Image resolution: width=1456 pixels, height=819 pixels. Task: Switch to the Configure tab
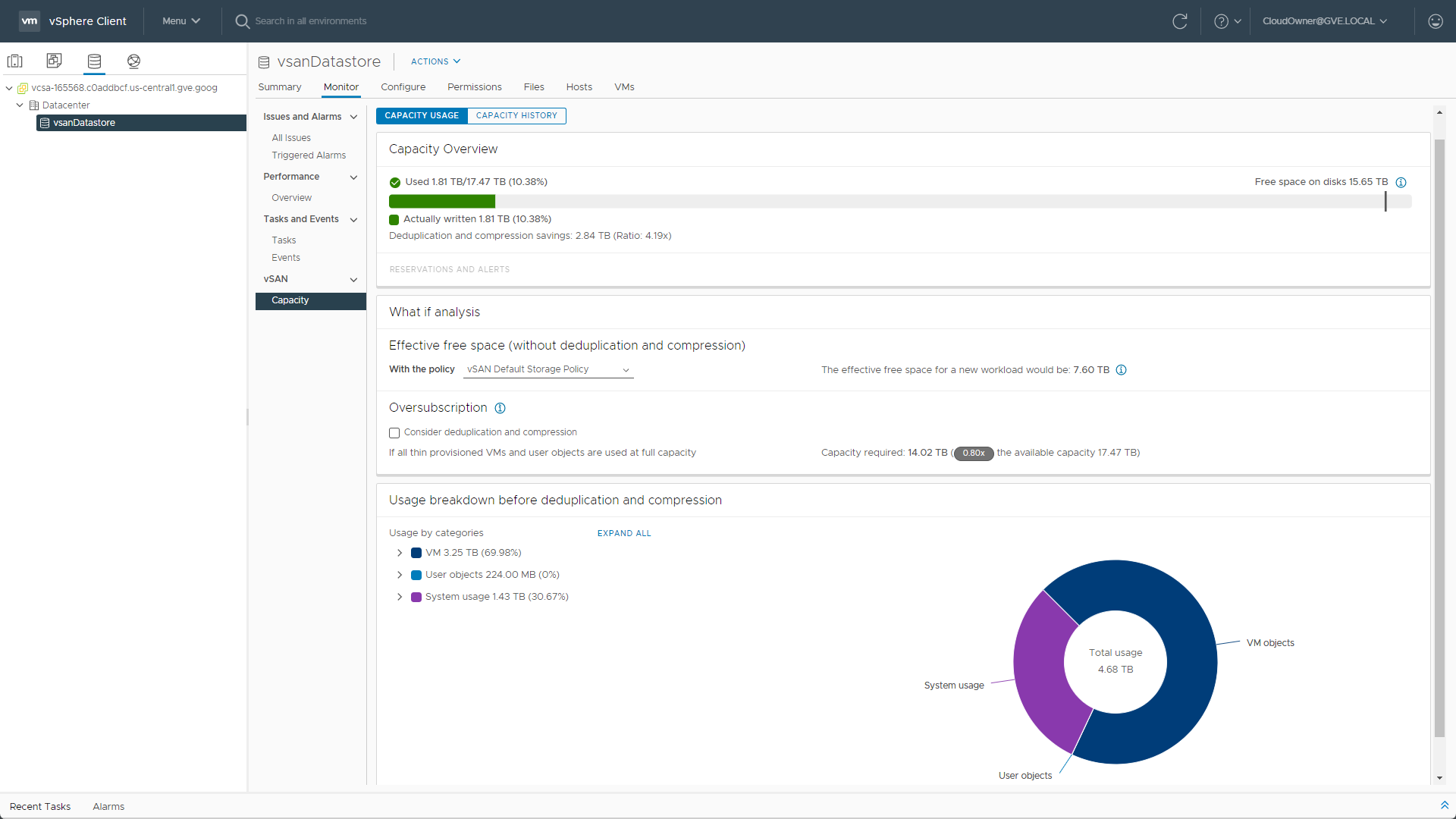click(x=403, y=87)
